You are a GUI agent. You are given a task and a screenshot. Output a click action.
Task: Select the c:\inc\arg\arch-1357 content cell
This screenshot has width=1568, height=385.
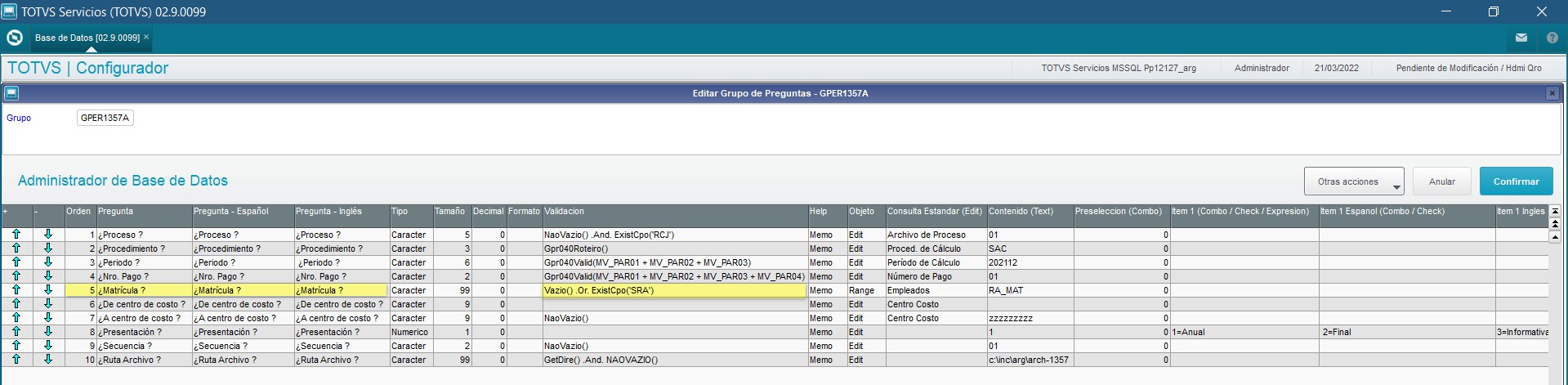[x=1030, y=360]
